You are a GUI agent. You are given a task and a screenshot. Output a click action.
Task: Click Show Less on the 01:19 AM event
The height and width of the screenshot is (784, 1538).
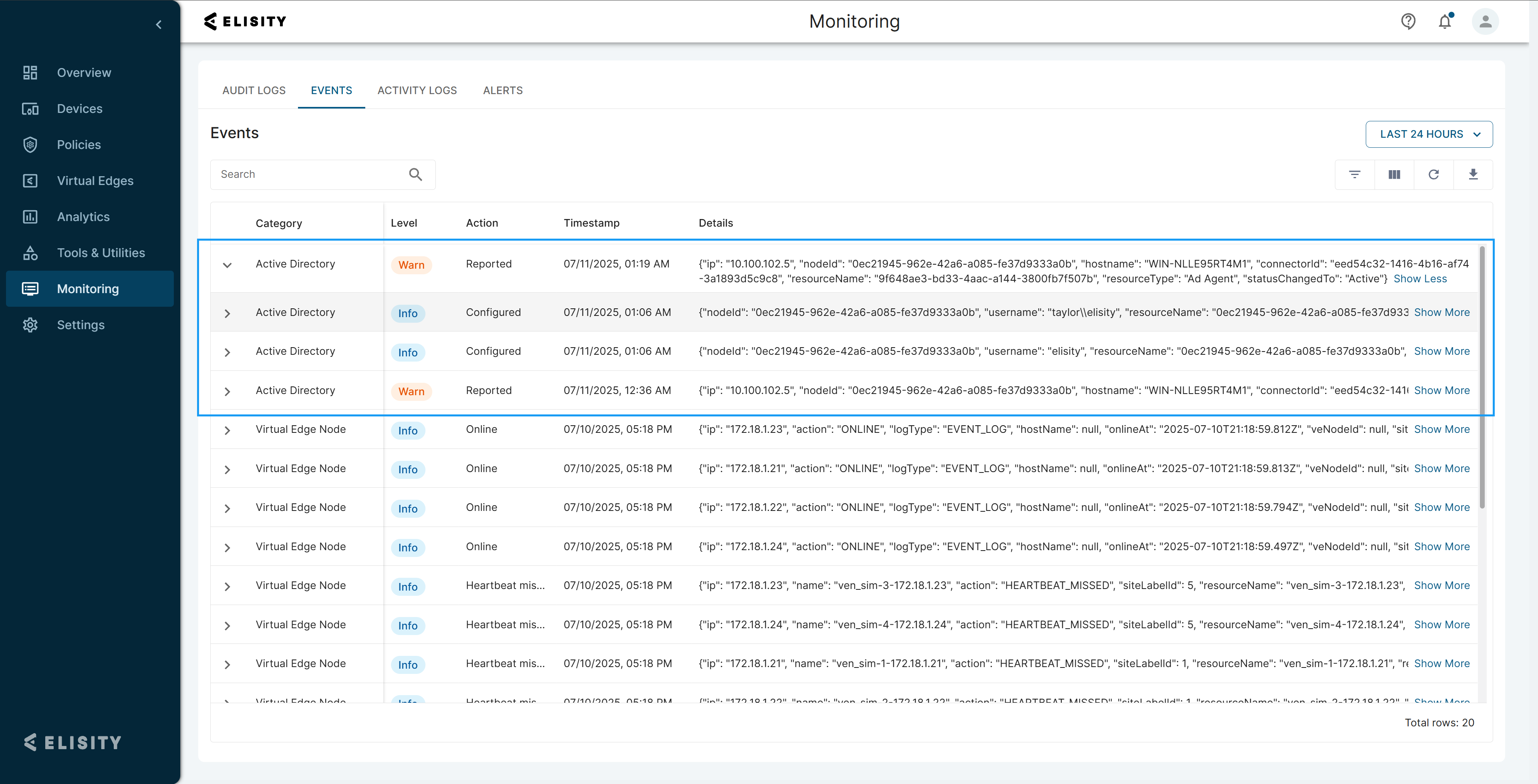coord(1420,279)
